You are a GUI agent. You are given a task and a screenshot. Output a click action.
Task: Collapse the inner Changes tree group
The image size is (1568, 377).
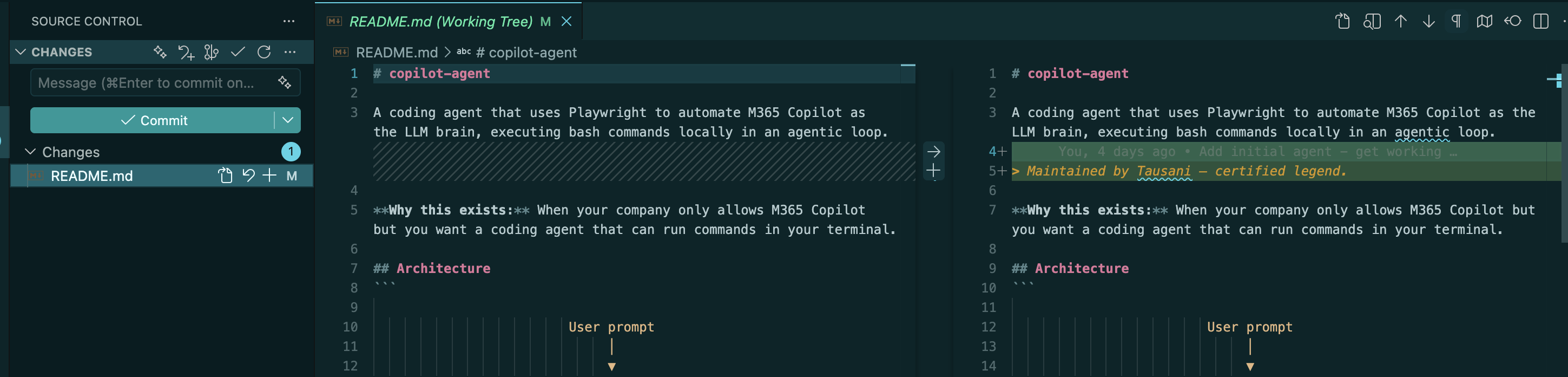(x=30, y=152)
